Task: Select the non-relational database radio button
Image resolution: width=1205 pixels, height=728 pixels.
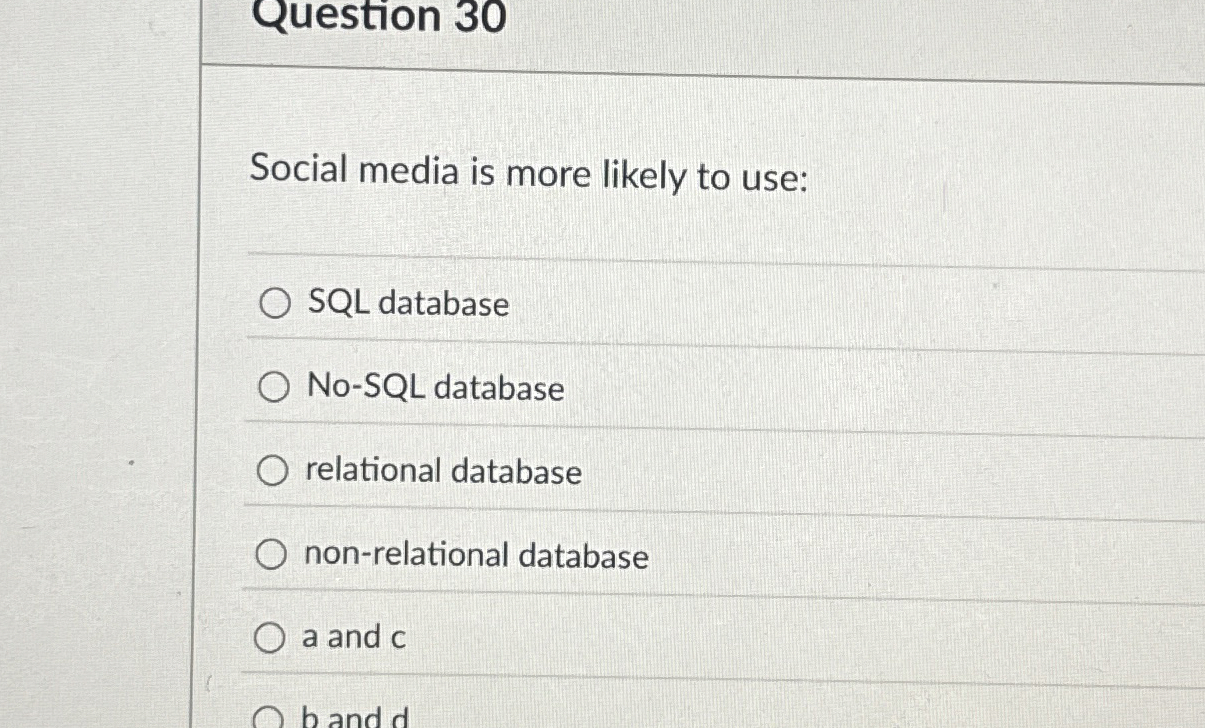Action: point(272,554)
